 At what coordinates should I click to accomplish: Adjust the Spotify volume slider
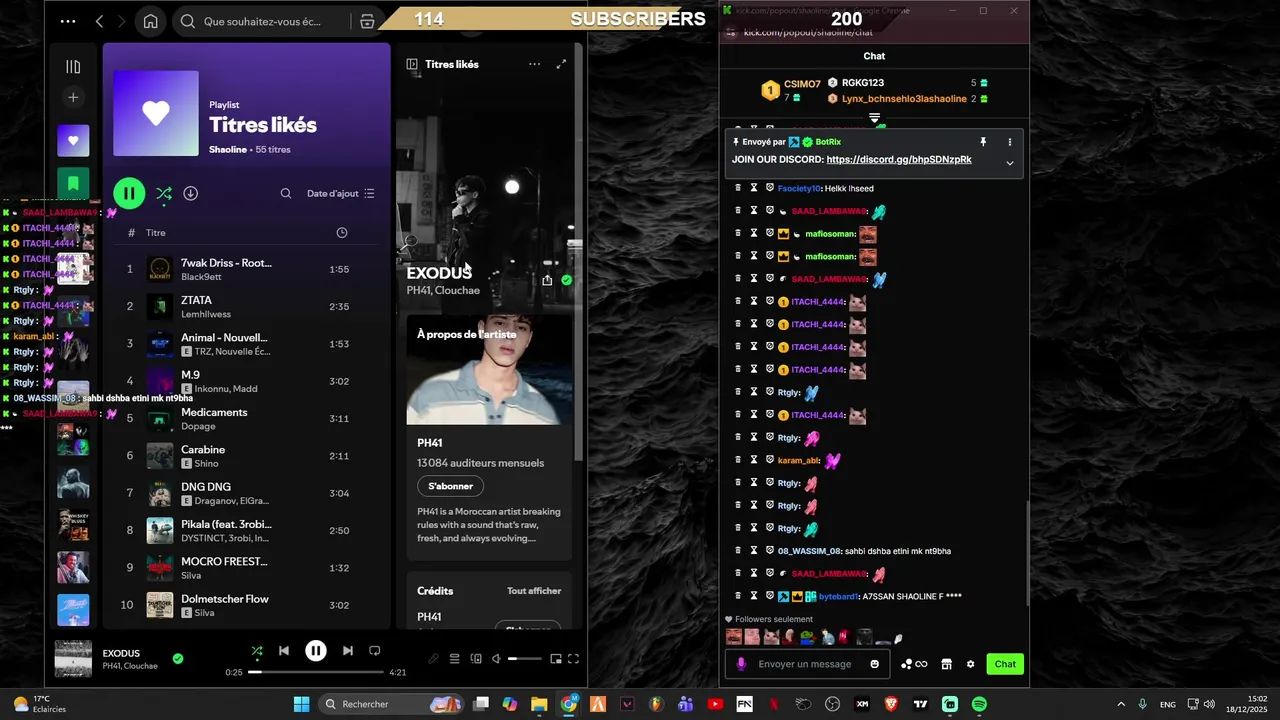525,659
